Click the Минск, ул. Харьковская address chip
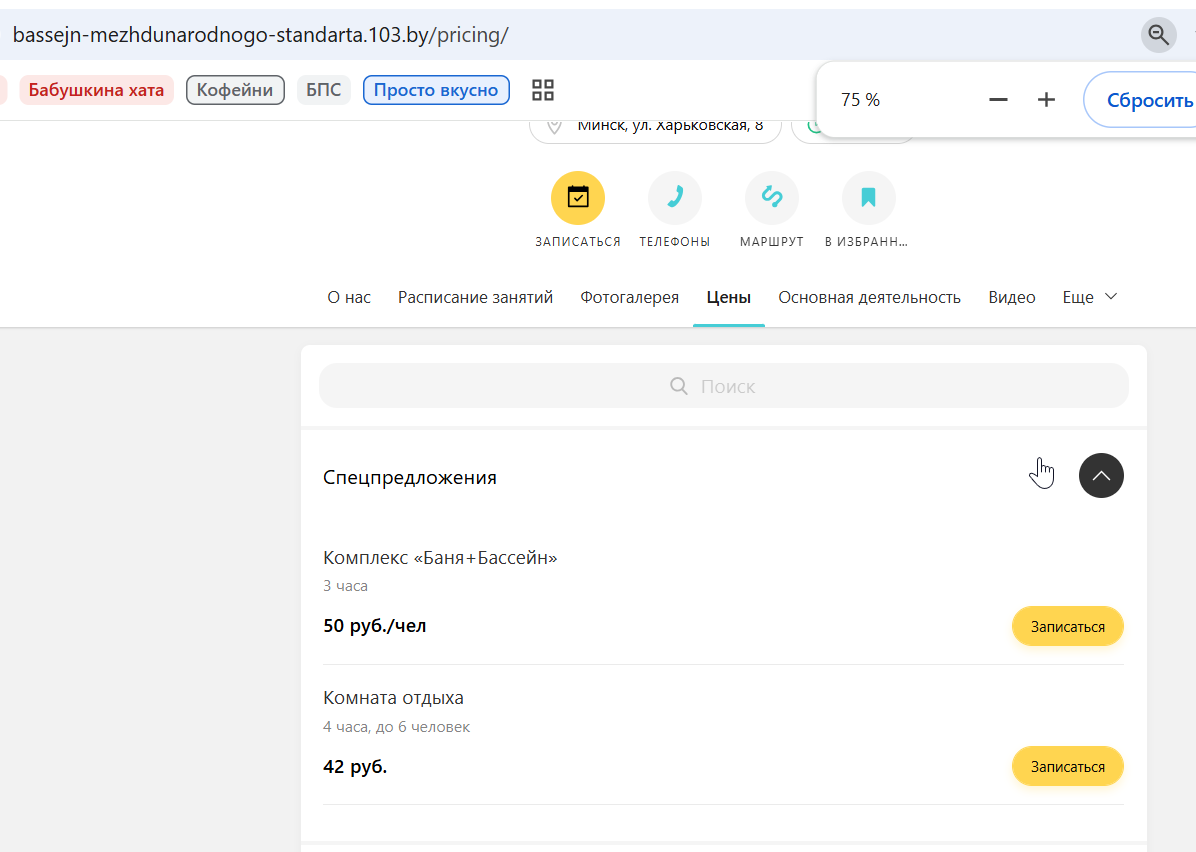Screen dimensions: 1196x852 coord(655,127)
